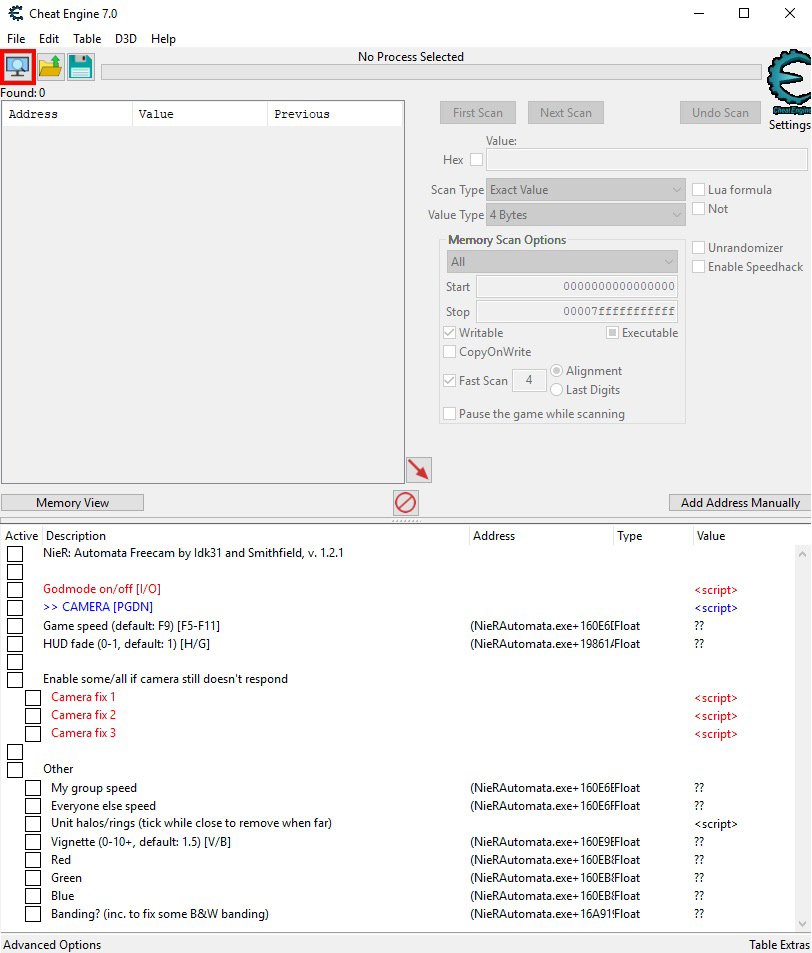Enable the Unrandomizer checkbox

pos(698,247)
